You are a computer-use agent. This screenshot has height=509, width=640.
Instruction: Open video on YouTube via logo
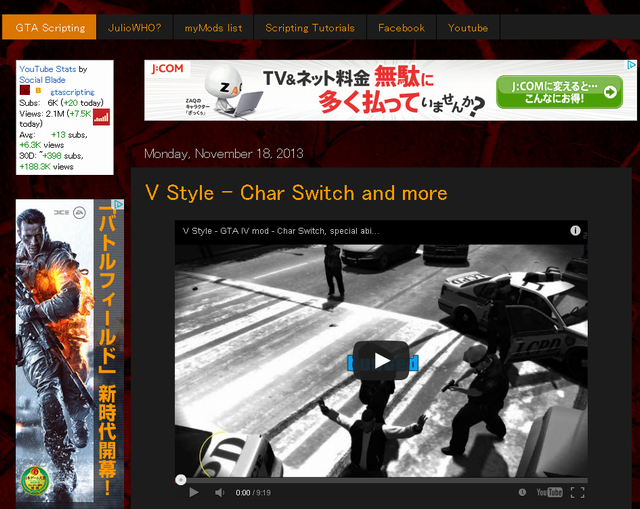coord(549,492)
